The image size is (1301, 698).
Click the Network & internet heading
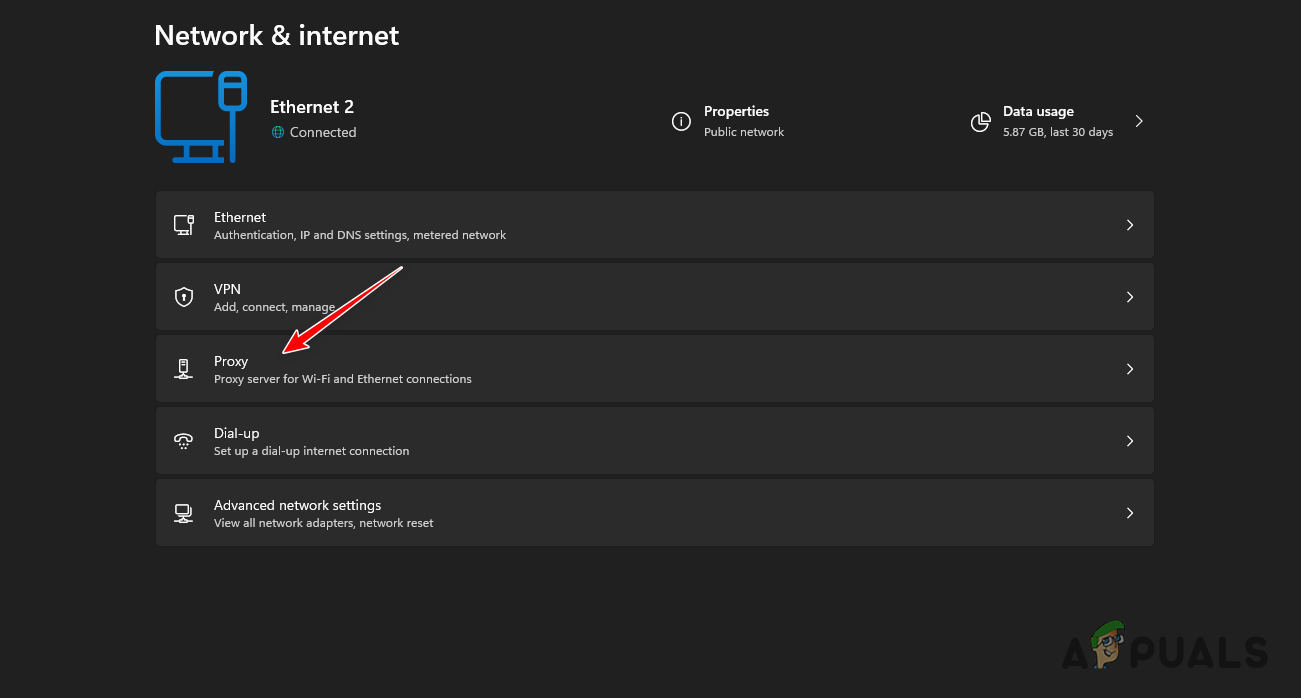click(x=276, y=35)
